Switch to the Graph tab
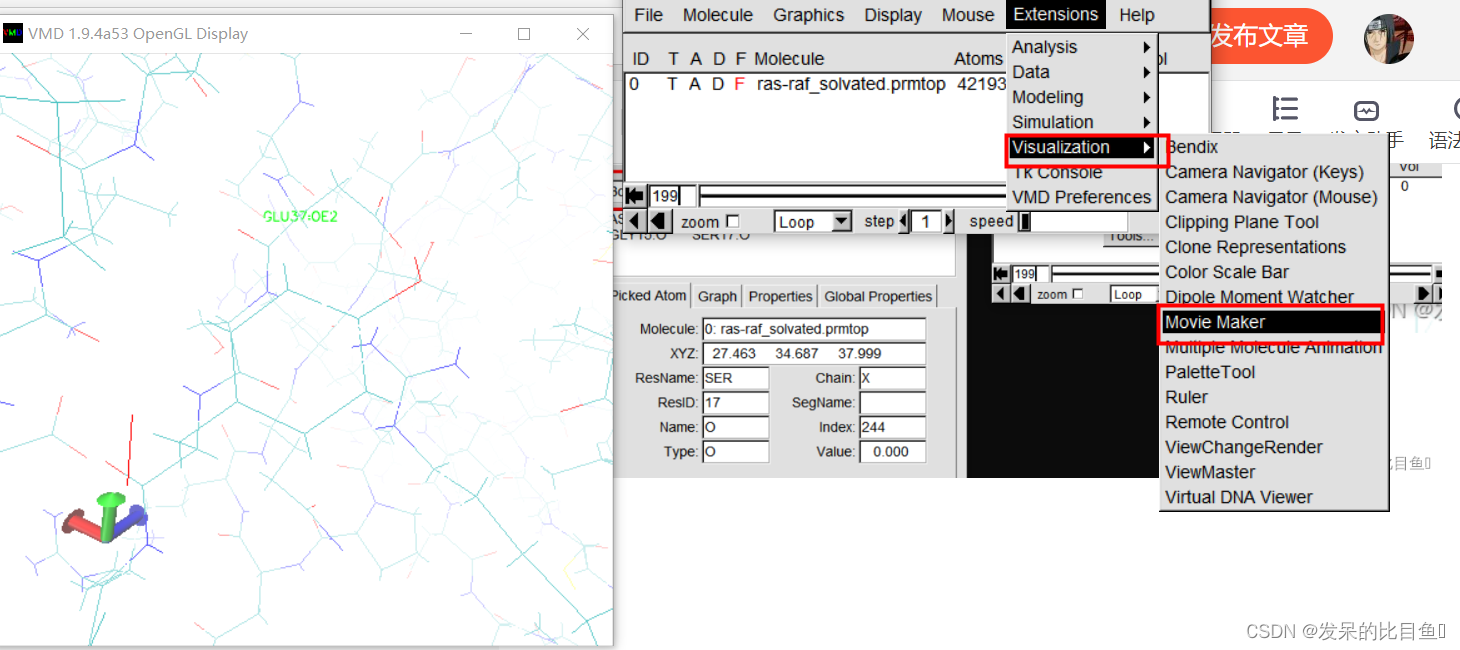The width and height of the screenshot is (1460, 650). click(x=717, y=296)
